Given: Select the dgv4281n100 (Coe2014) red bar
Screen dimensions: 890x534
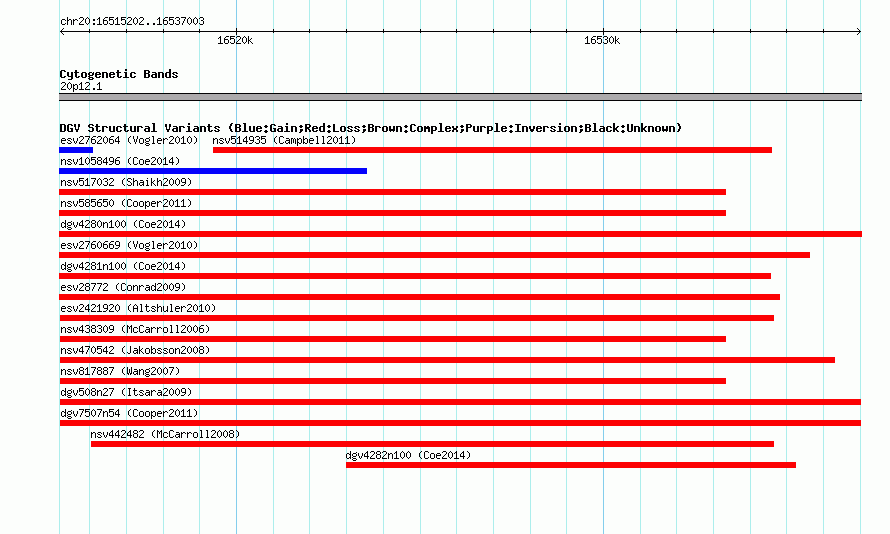Looking at the screenshot, I should 415,276.
